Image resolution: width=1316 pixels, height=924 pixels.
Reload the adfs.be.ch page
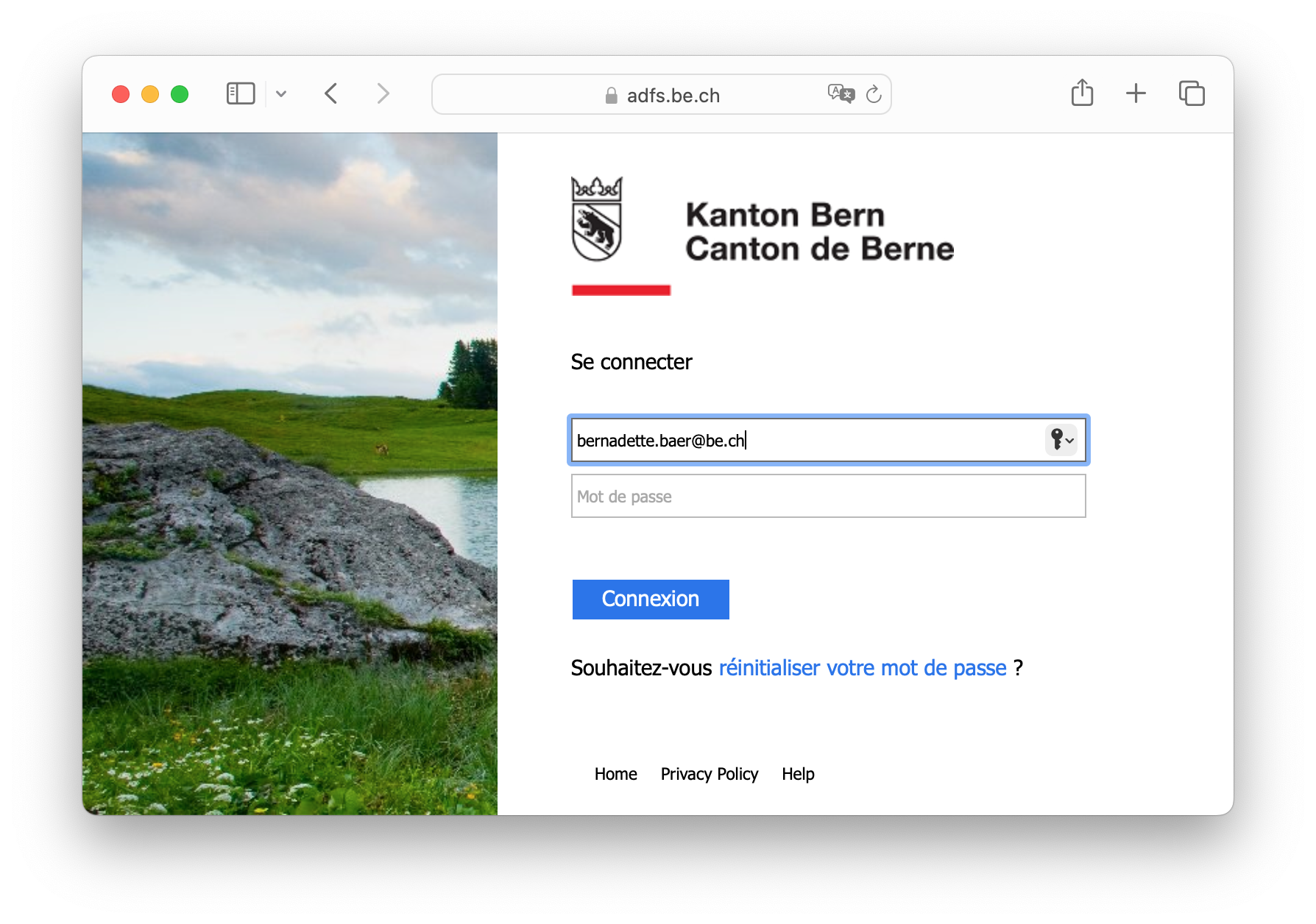click(874, 94)
